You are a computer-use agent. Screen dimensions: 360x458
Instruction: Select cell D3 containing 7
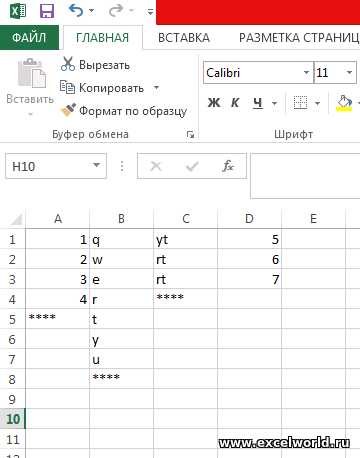click(x=250, y=279)
